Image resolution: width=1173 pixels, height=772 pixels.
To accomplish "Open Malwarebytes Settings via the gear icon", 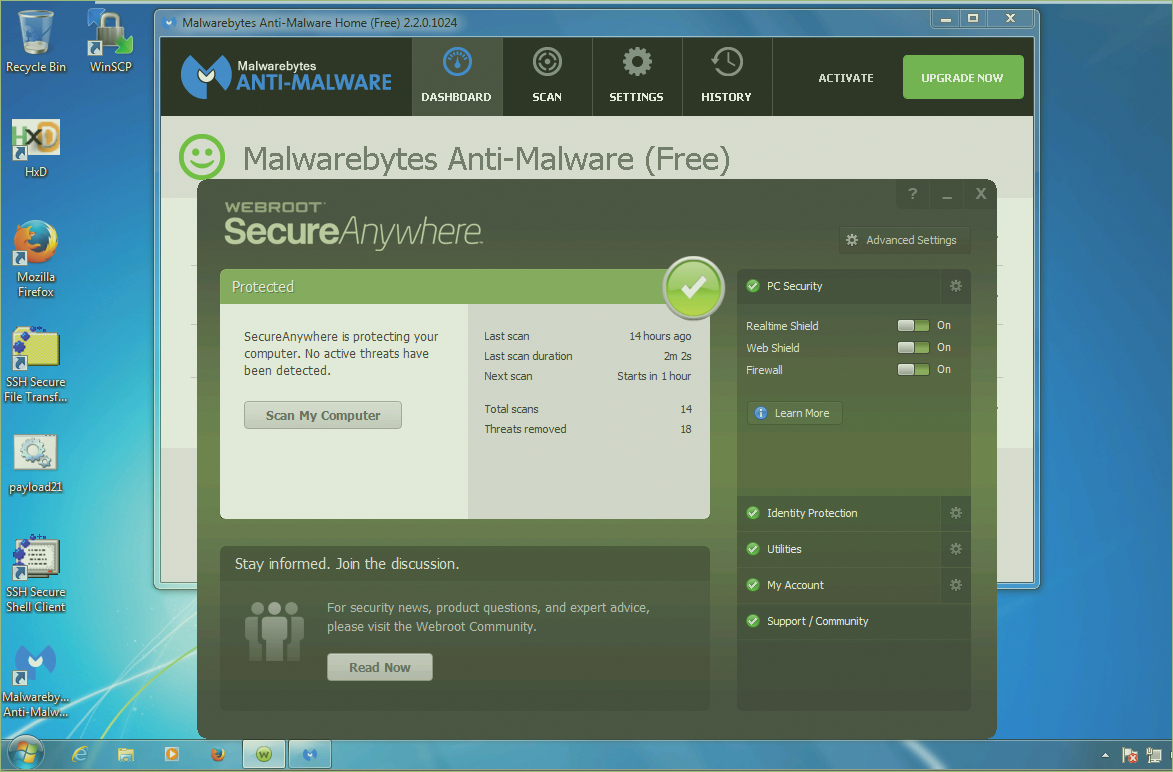I will 637,75.
